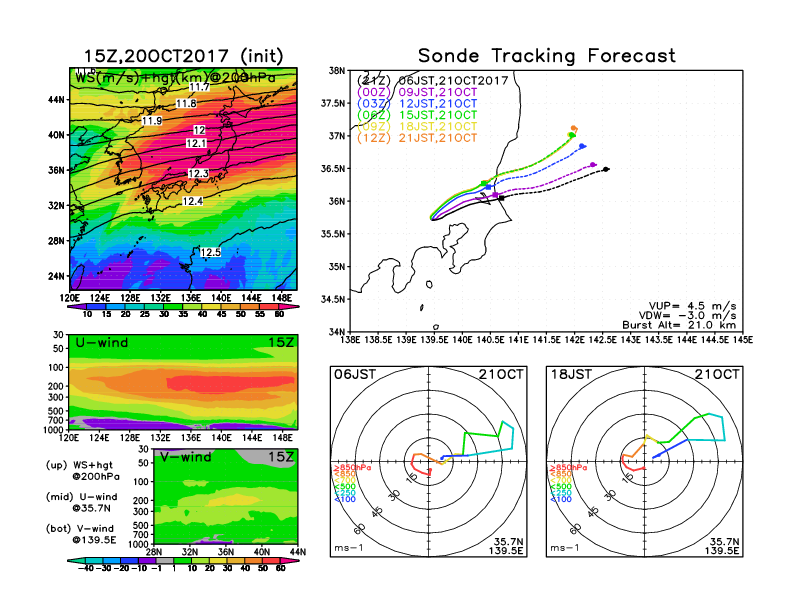Click contour label '12.3' on 200hPa map

[199, 174]
